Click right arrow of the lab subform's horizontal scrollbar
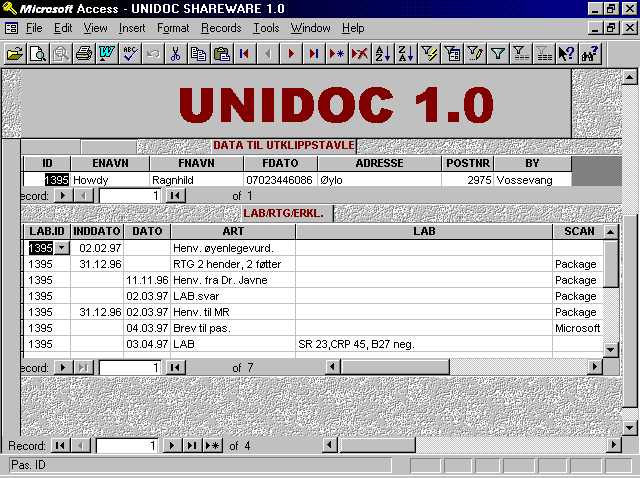Image resolution: width=640 pixels, height=478 pixels. tap(595, 367)
